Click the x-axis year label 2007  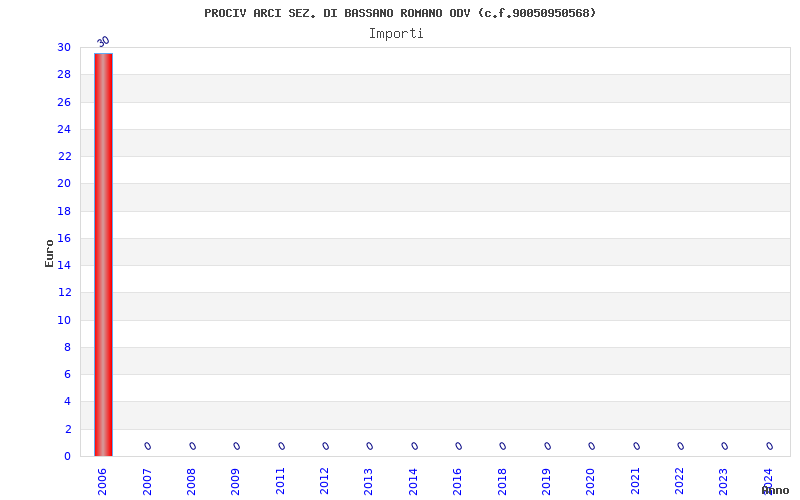147,482
